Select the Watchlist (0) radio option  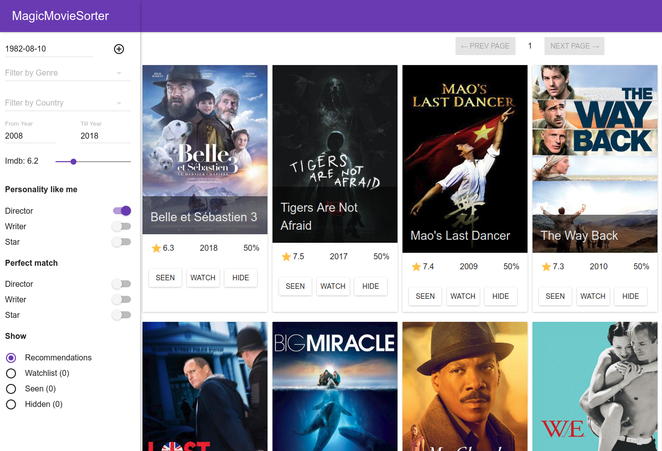11,373
